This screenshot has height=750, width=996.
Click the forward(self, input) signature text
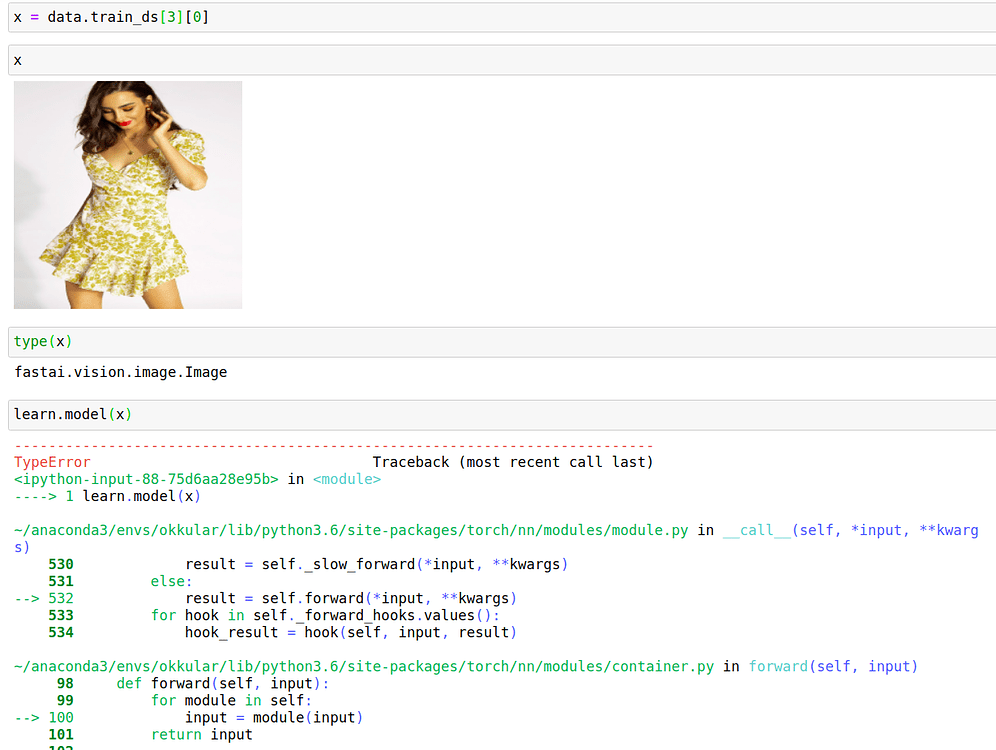pyautogui.click(x=840, y=665)
